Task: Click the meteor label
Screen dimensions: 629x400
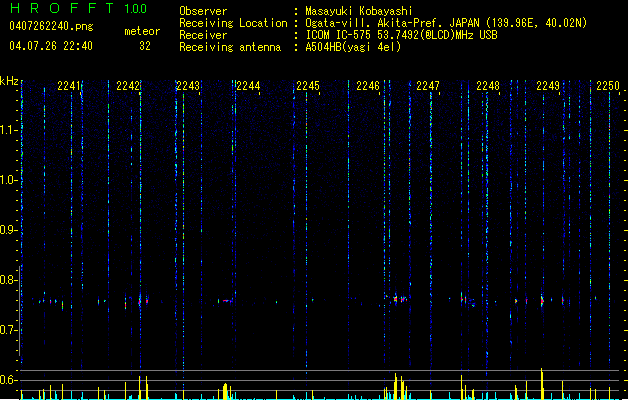Action: pyautogui.click(x=142, y=31)
